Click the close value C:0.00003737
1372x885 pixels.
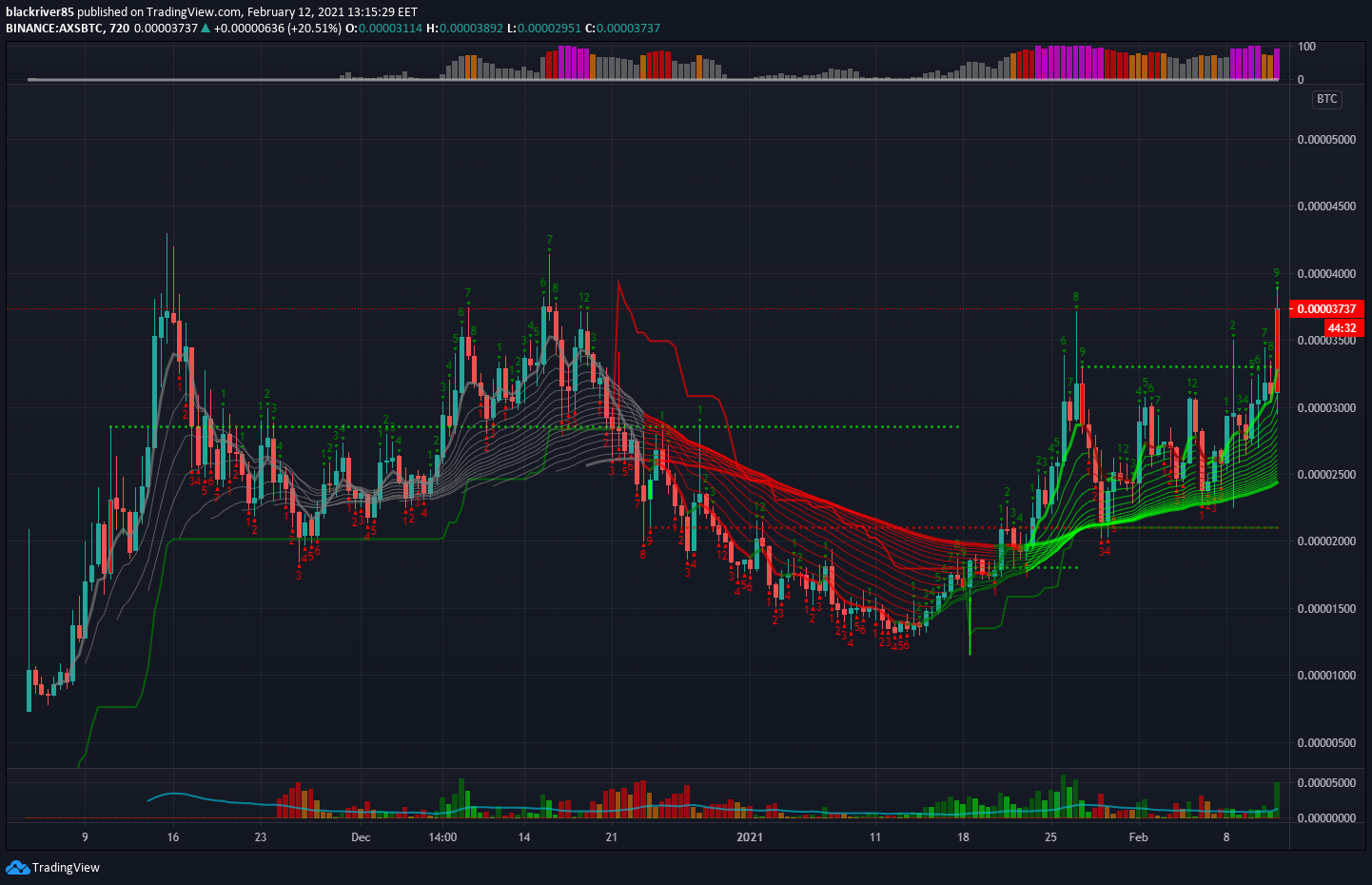click(x=622, y=28)
